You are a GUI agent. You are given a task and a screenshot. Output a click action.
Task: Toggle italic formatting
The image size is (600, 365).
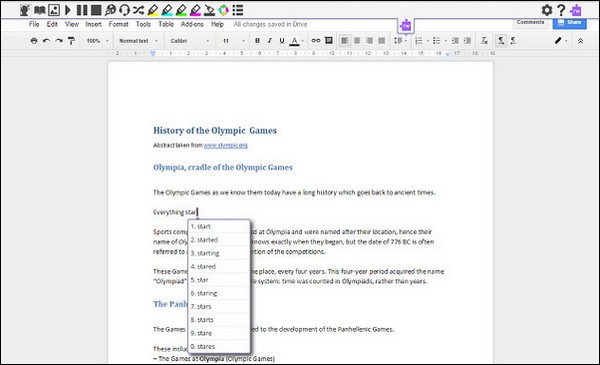pos(269,41)
